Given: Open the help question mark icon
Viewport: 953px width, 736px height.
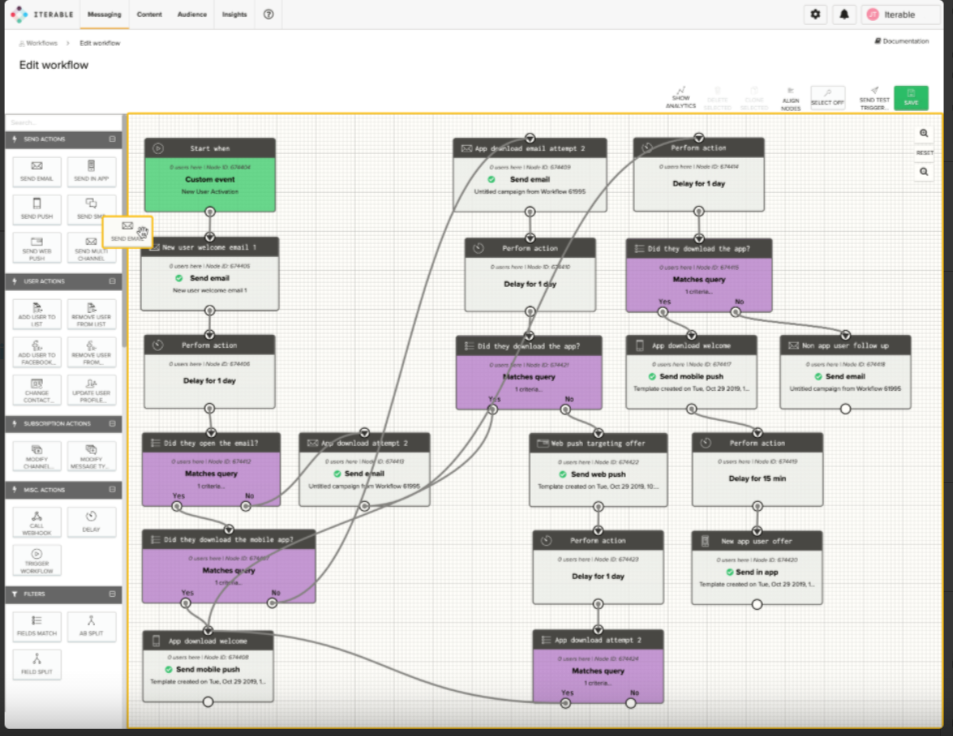Looking at the screenshot, I should [x=268, y=14].
